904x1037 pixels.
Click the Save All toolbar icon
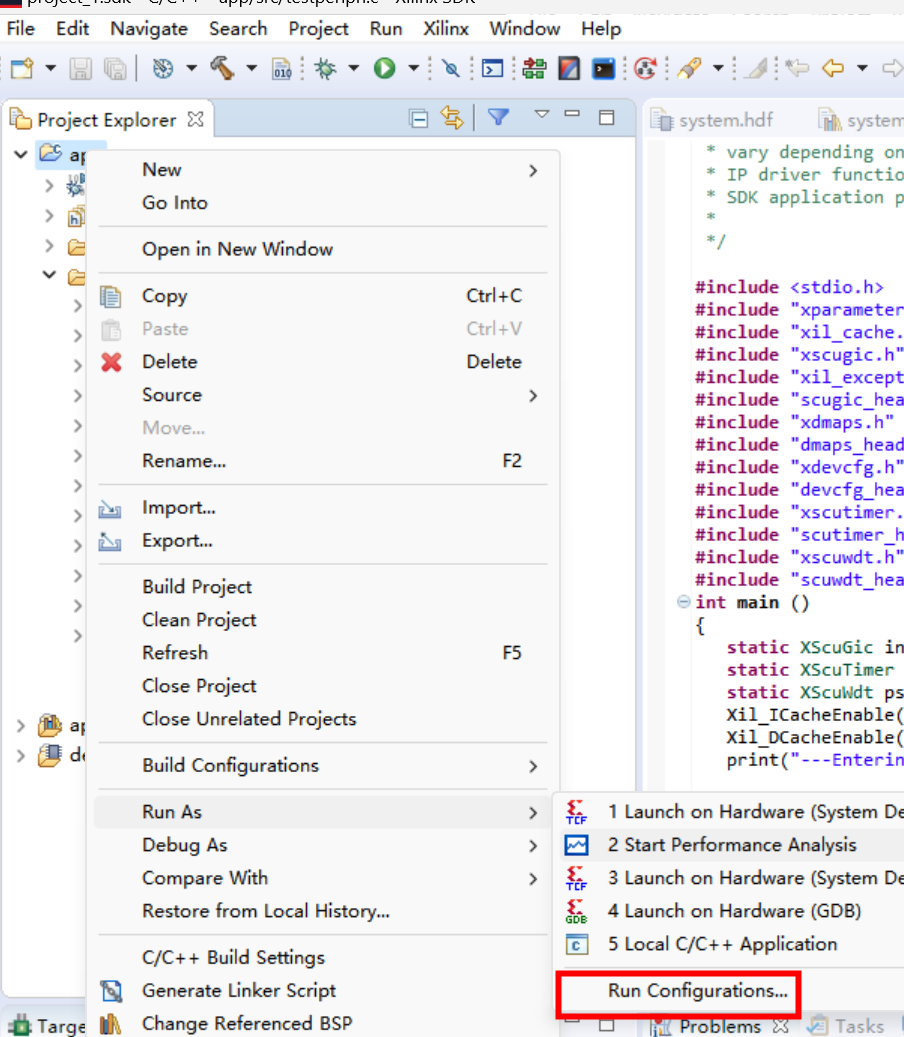click(x=115, y=68)
